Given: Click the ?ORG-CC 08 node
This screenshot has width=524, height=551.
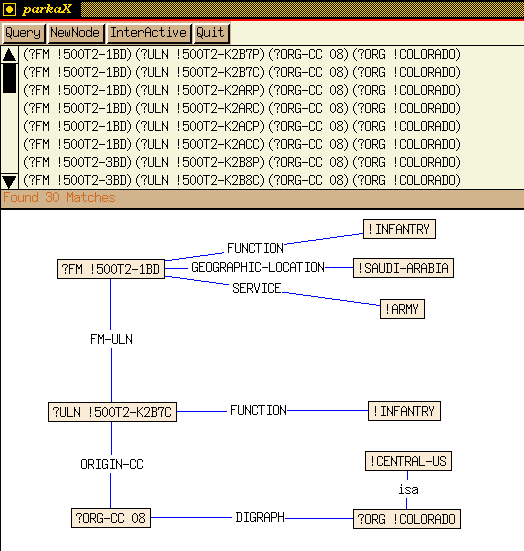Looking at the screenshot, I should pyautogui.click(x=111, y=518).
